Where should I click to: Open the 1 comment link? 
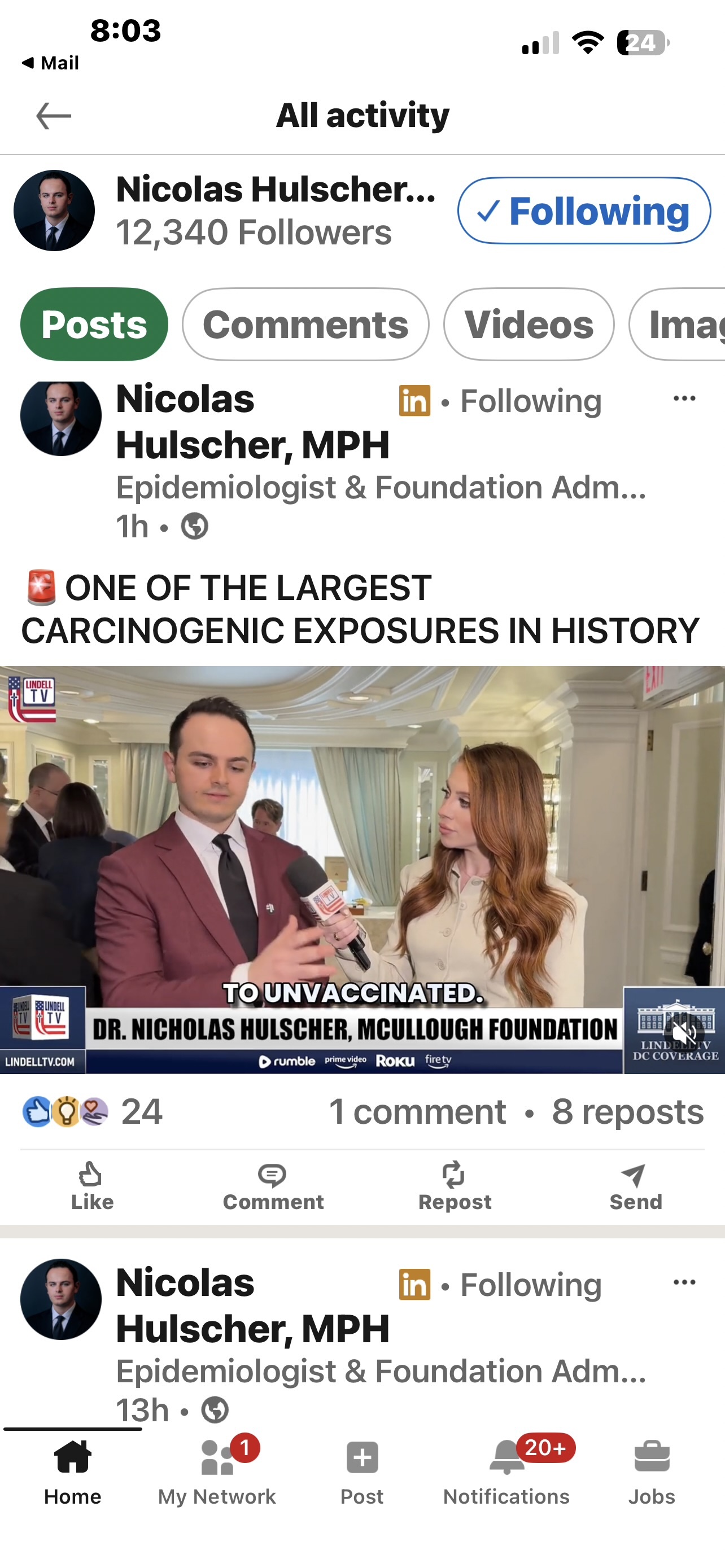point(418,1112)
